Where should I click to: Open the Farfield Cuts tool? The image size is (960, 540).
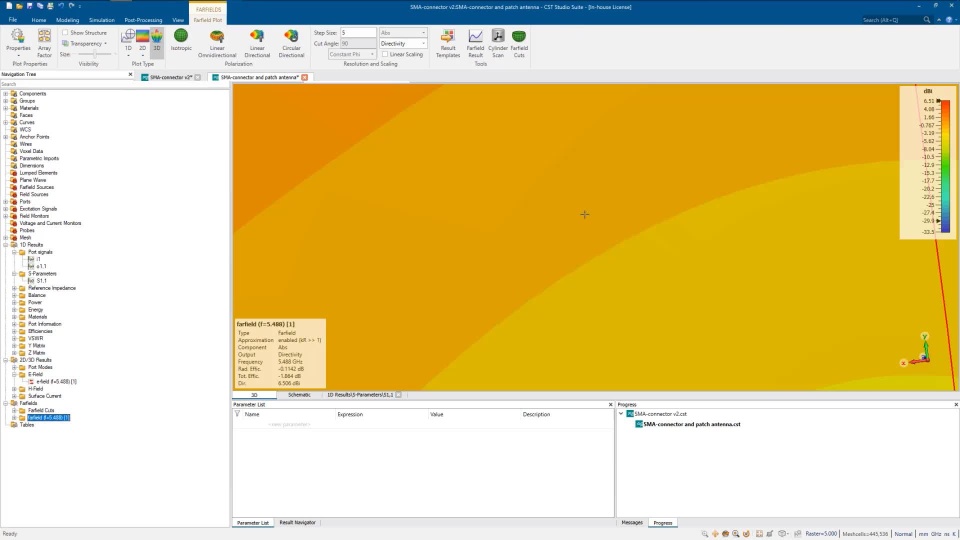pyautogui.click(x=519, y=43)
